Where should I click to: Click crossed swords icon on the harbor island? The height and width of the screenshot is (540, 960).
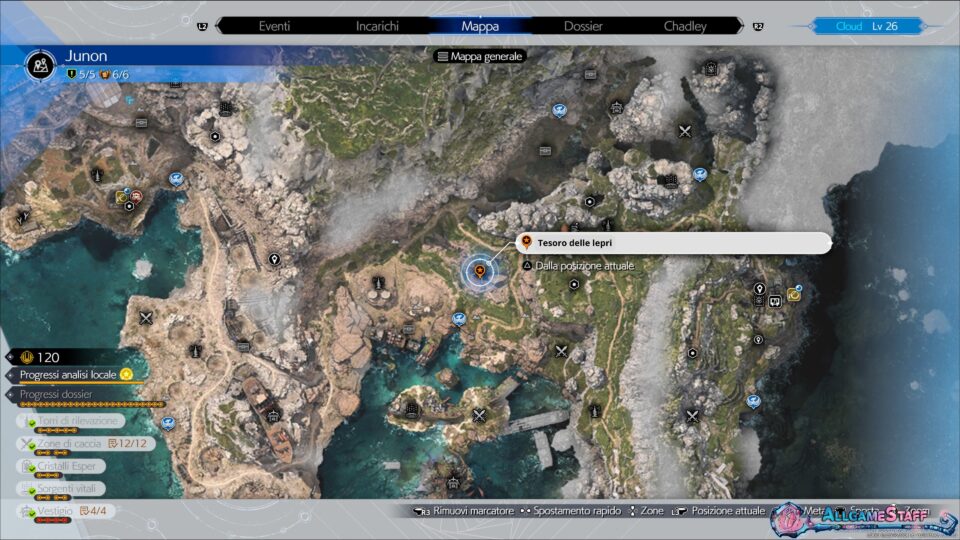[x=479, y=416]
